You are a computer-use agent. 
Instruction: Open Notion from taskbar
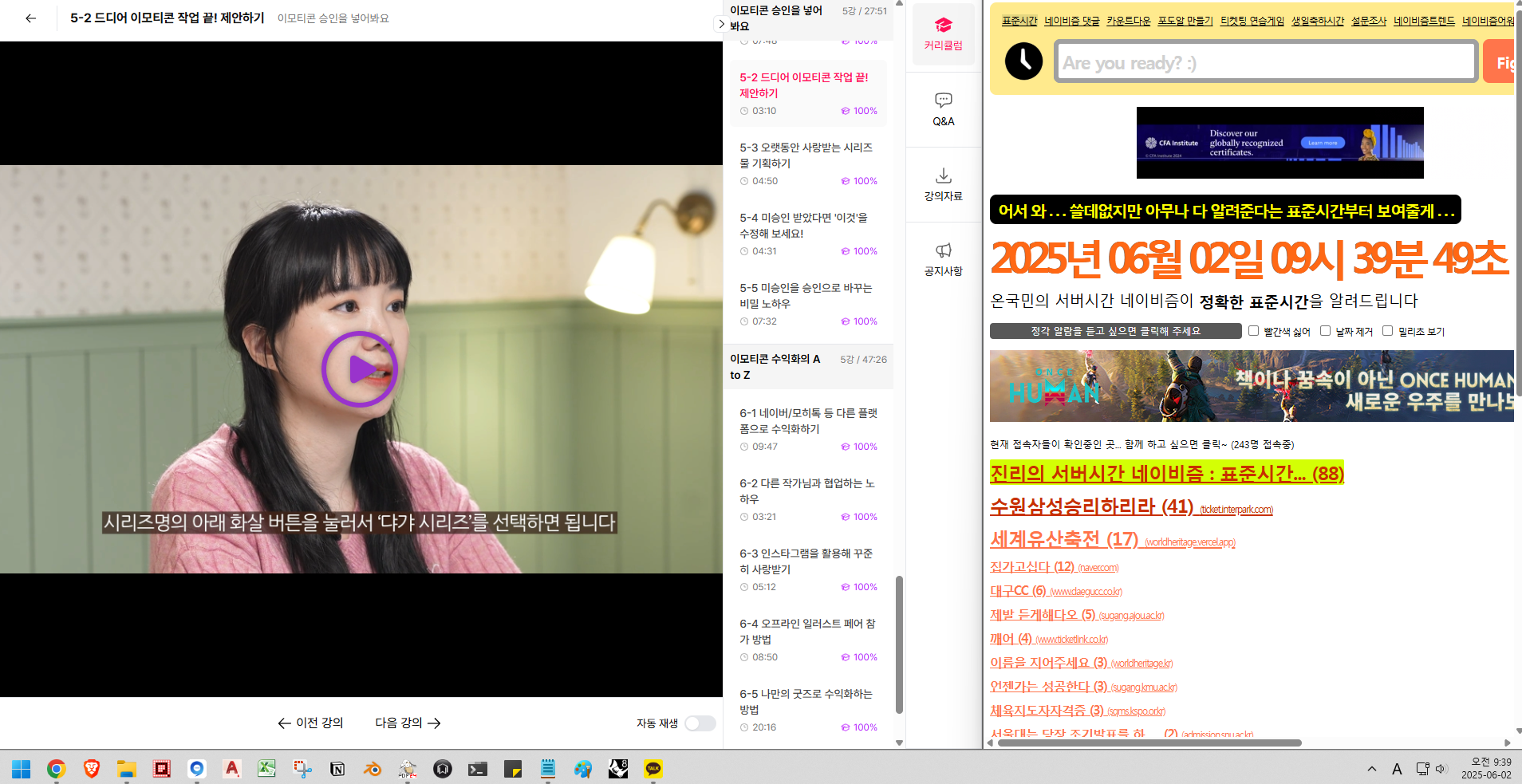[337, 769]
